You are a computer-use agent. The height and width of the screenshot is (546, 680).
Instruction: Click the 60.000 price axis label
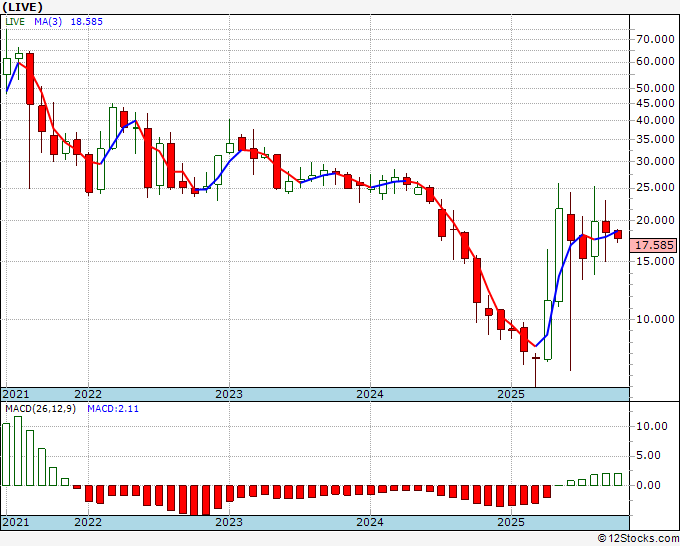(x=655, y=62)
